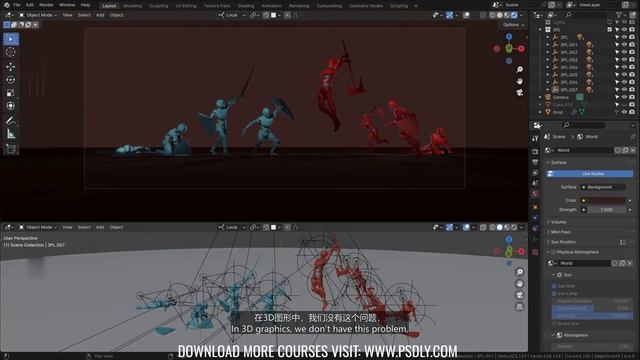Select the Cursor tool in toolbar
Image resolution: width=640 pixels, height=360 pixels.
click(x=11, y=52)
